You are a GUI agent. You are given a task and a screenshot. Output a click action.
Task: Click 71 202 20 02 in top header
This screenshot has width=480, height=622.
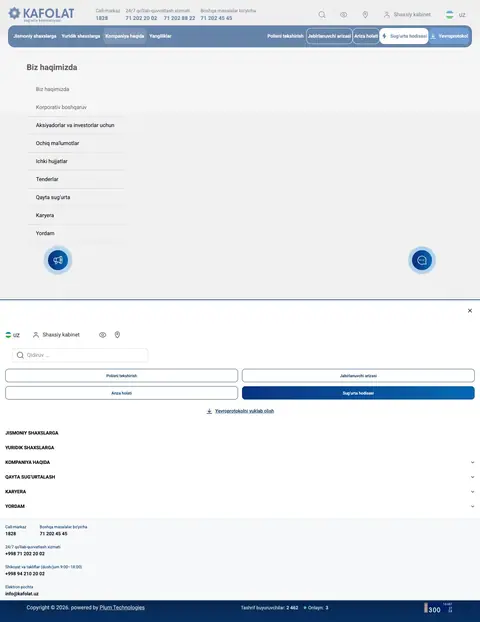click(x=141, y=18)
